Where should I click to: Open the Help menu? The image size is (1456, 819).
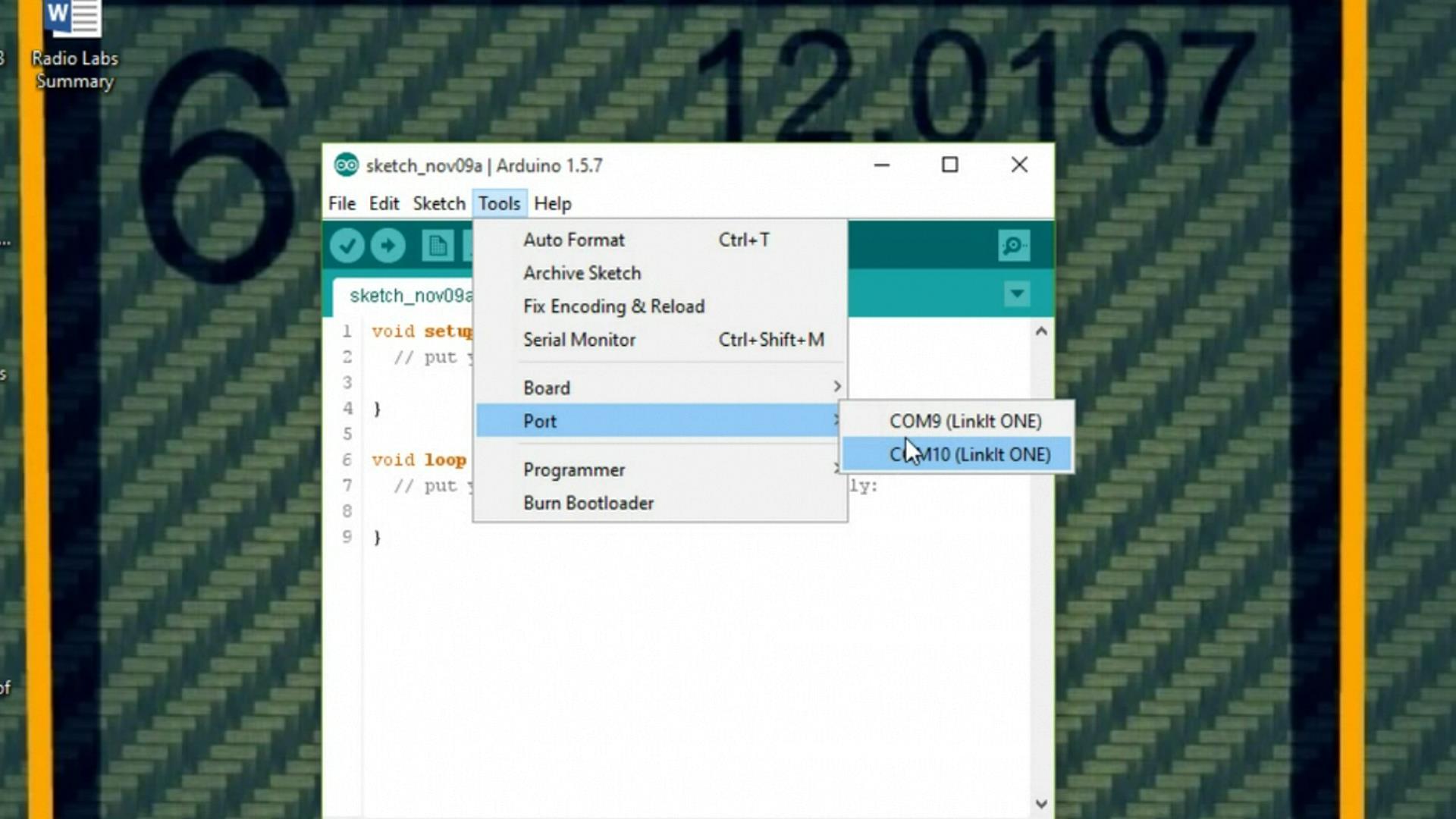tap(553, 203)
